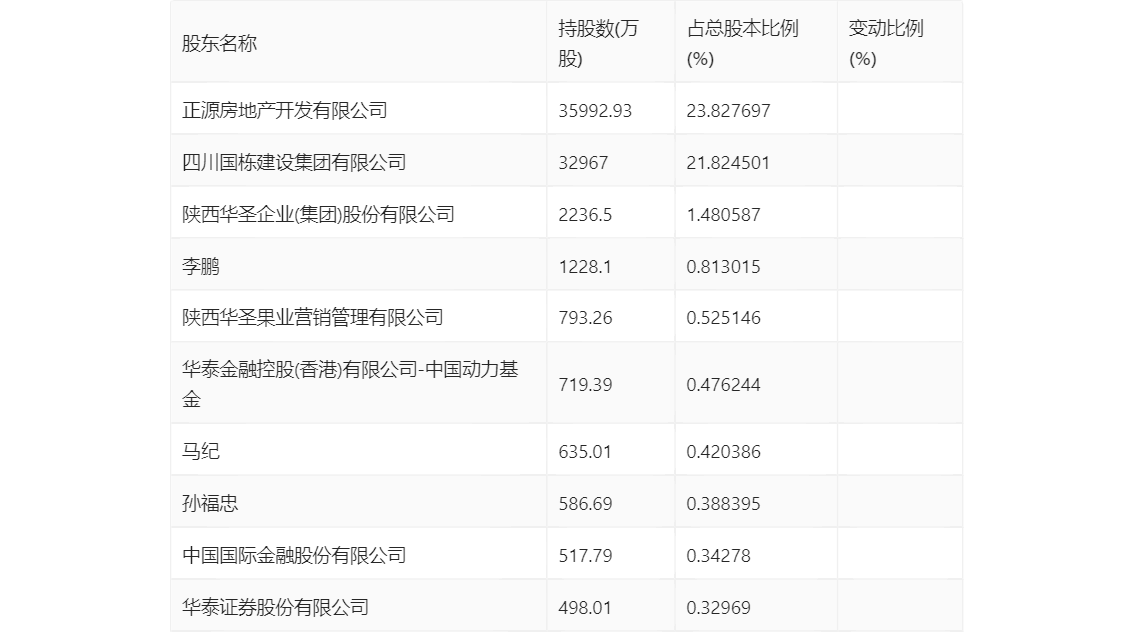This screenshot has width=1134, height=632.
Task: Select shareholder 马纪
Action: 200,452
